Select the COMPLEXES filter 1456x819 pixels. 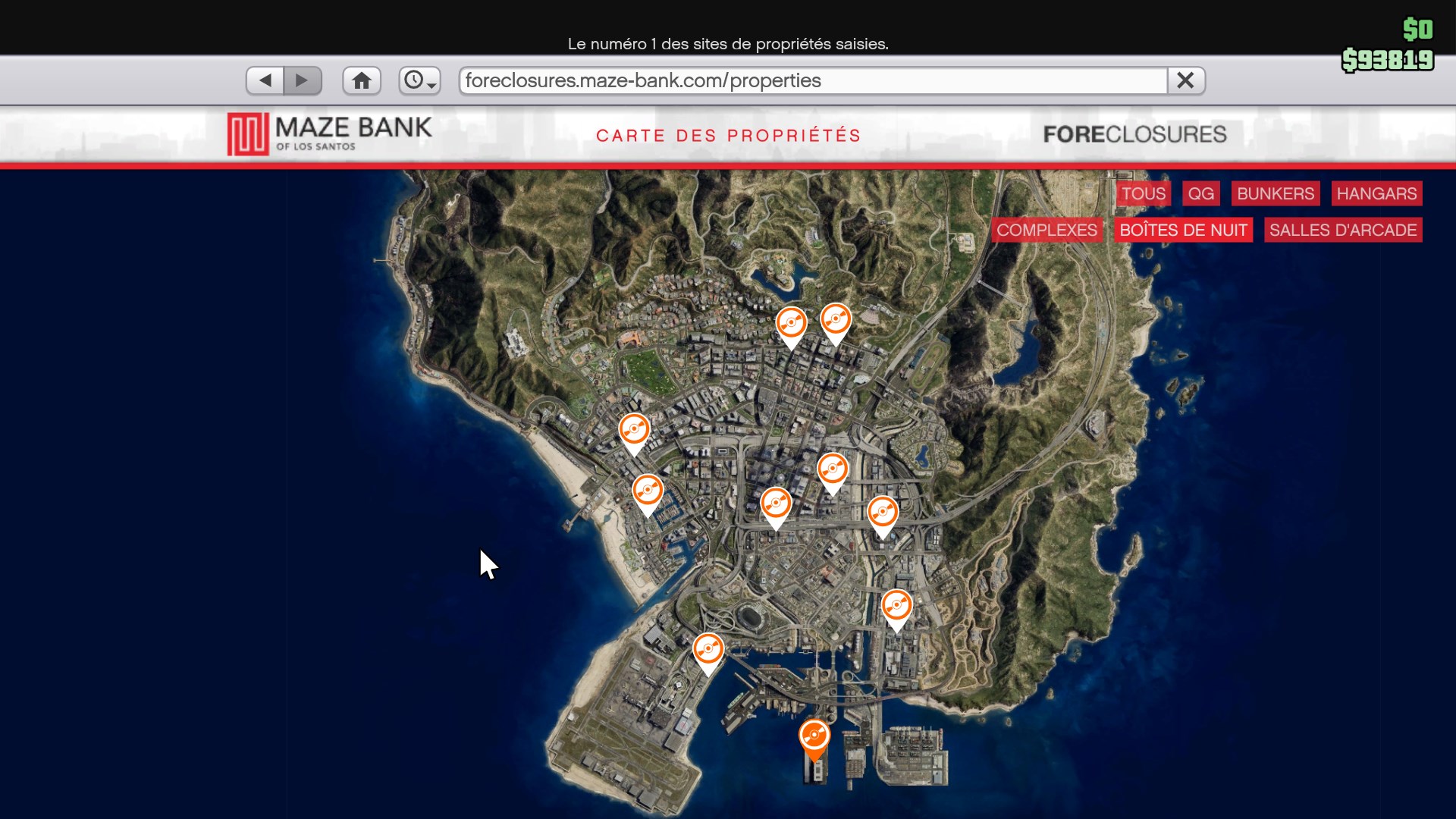pyautogui.click(x=1046, y=230)
